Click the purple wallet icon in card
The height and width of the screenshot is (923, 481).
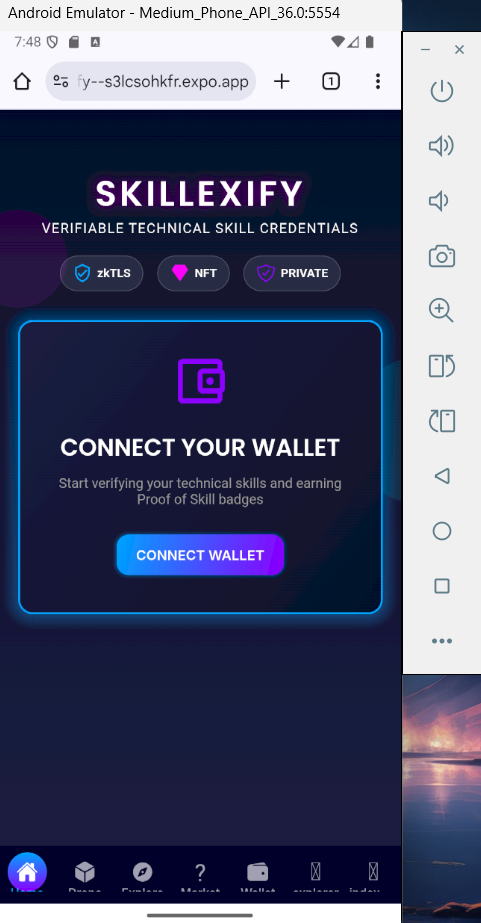[x=201, y=381]
